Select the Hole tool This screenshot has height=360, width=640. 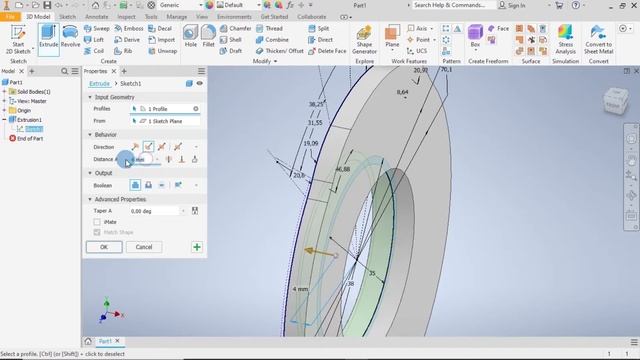[190, 36]
